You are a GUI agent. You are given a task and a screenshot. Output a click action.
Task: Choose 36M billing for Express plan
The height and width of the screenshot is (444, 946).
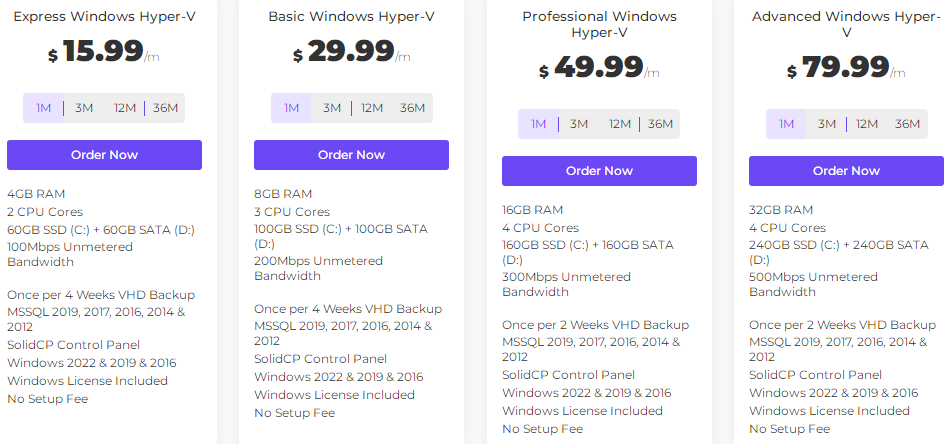[165, 108]
